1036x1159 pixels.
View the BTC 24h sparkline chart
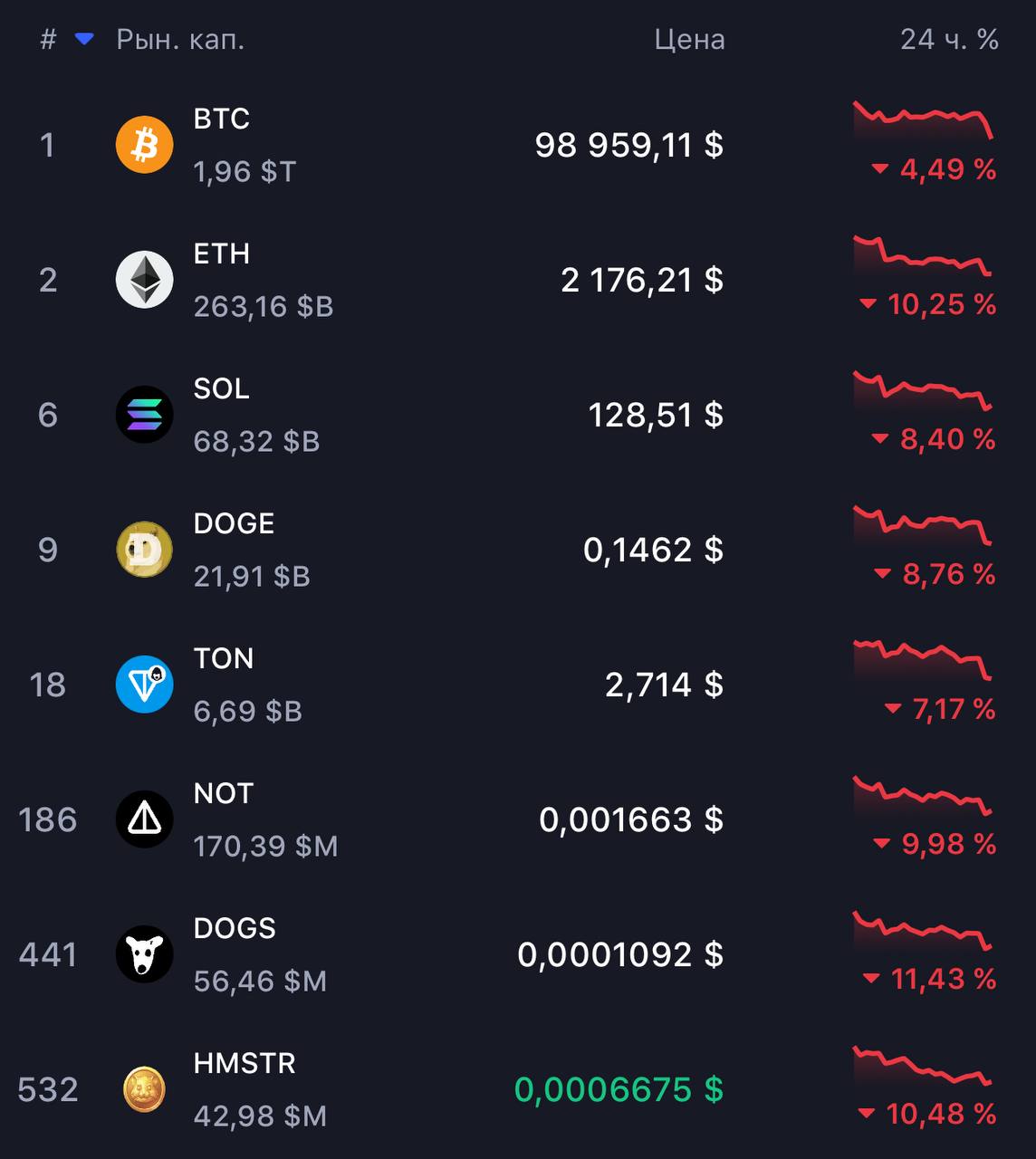(x=924, y=120)
